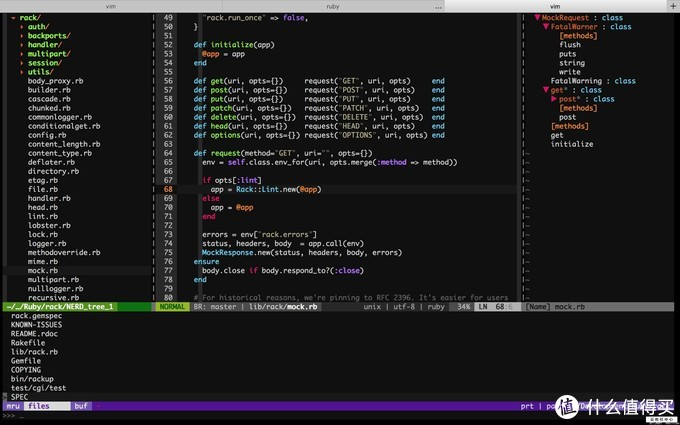Click the ruby filetype status segment
680x425 pixels.
tap(436, 307)
